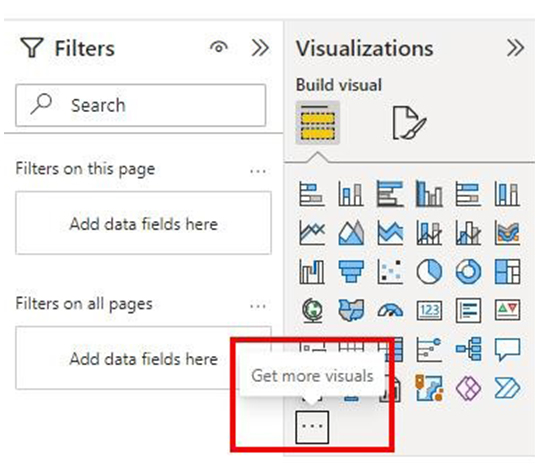Viewport: 540px width, 476px height.
Task: Select the stacked bar chart visual
Action: point(312,194)
